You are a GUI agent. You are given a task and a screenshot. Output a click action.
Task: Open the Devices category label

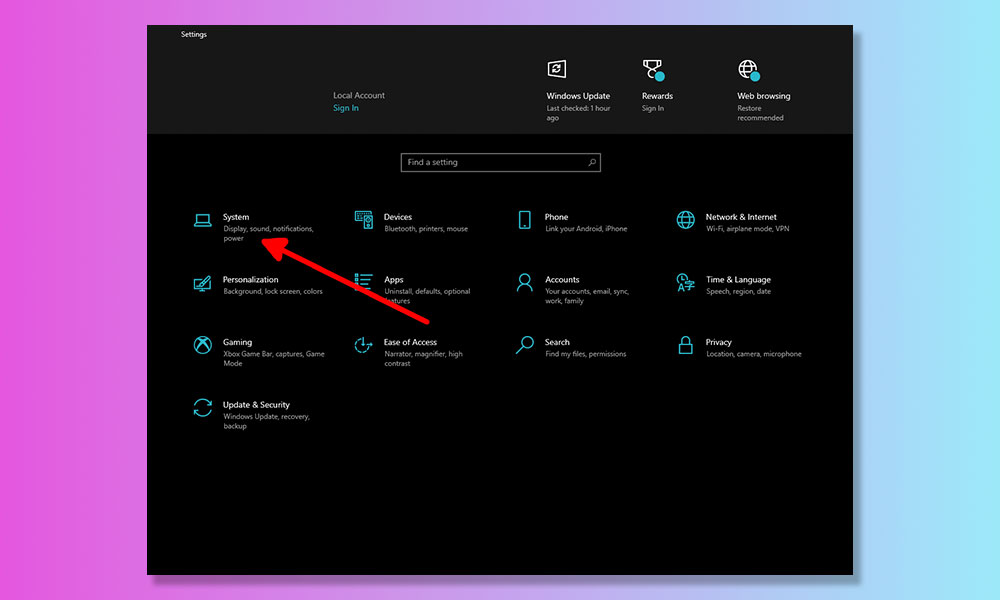click(398, 217)
